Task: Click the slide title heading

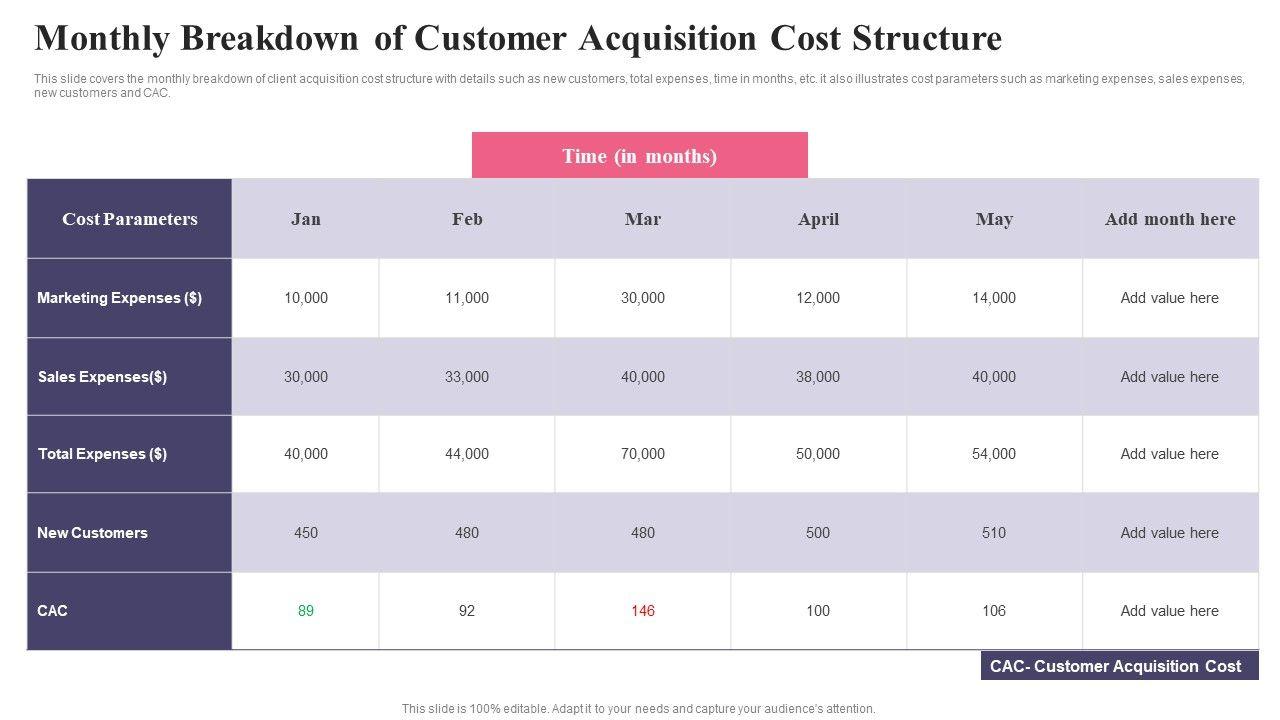Action: click(518, 38)
